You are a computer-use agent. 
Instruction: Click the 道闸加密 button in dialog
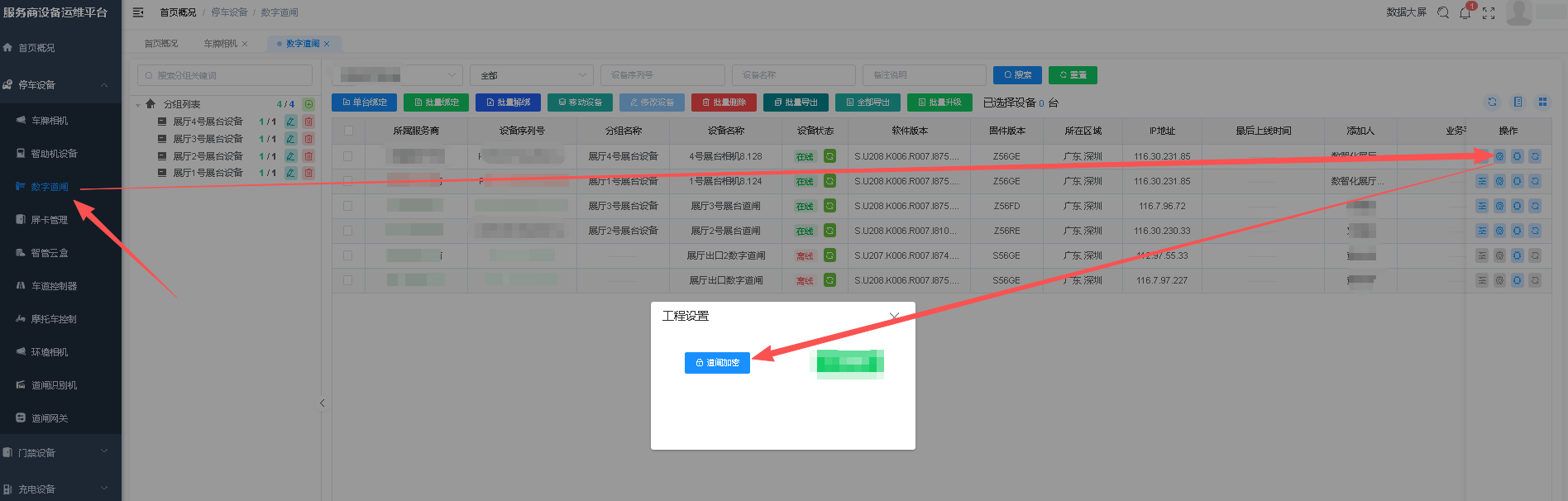(717, 363)
